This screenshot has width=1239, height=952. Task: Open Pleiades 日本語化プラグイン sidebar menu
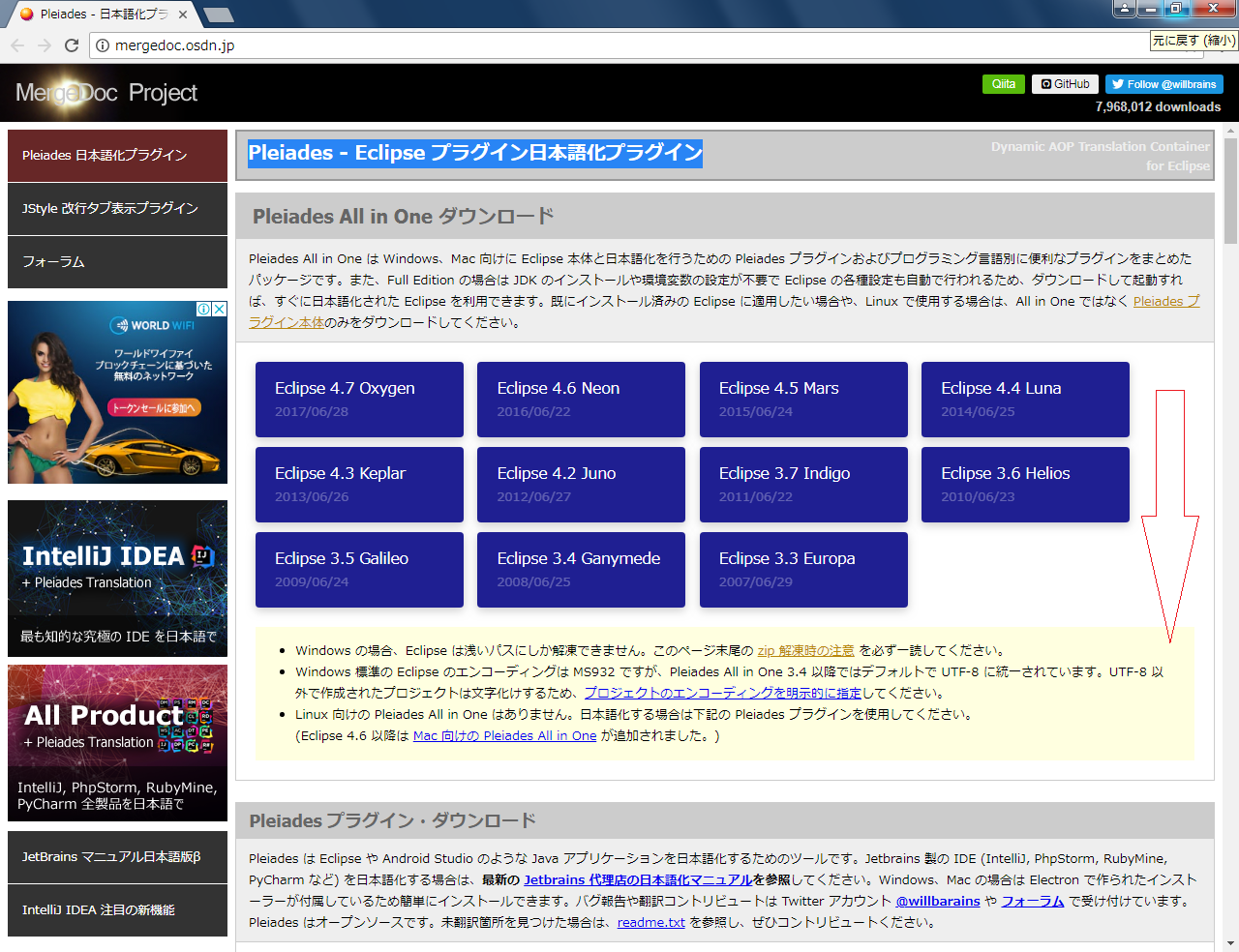point(117,155)
